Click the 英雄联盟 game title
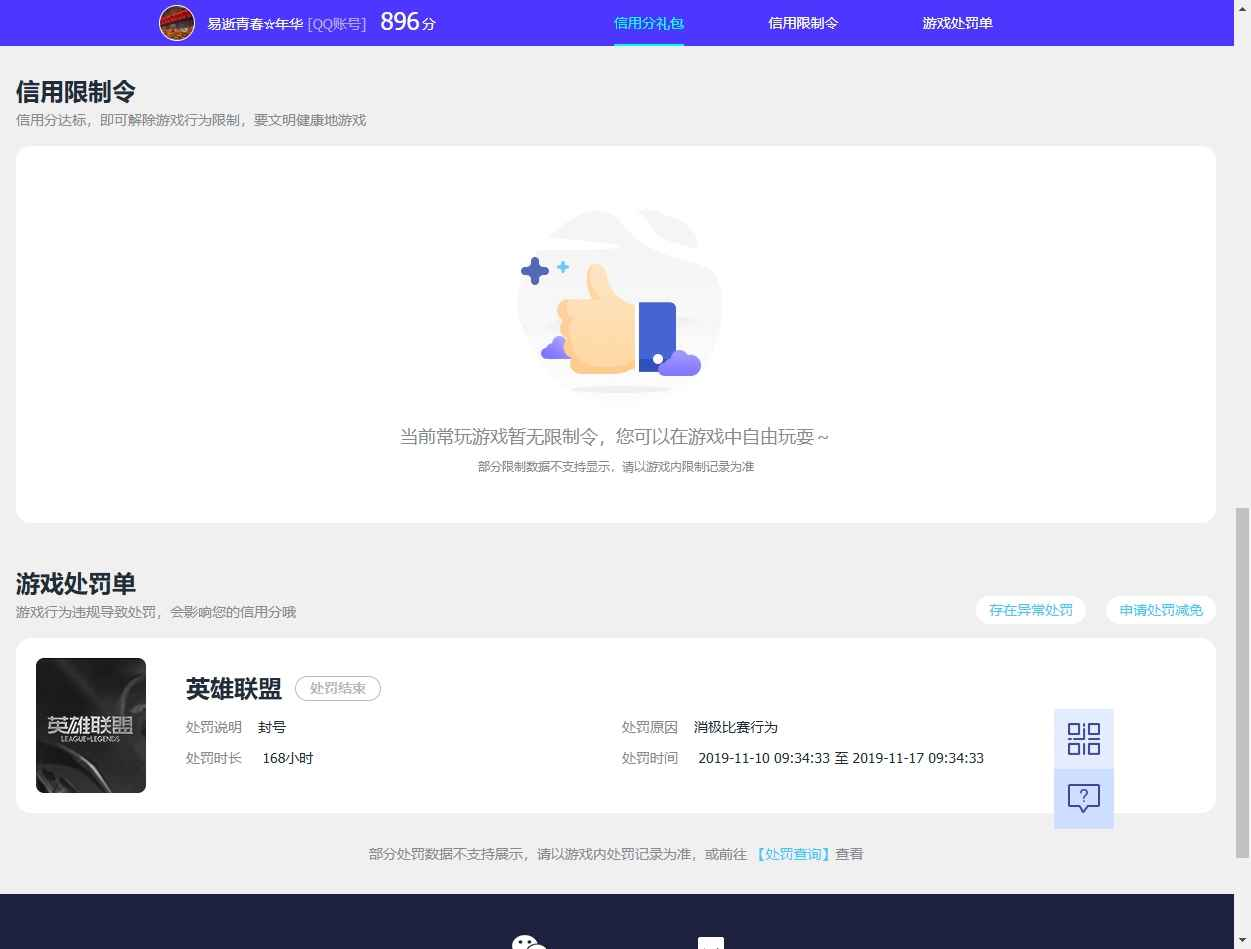1251x949 pixels. pos(234,689)
